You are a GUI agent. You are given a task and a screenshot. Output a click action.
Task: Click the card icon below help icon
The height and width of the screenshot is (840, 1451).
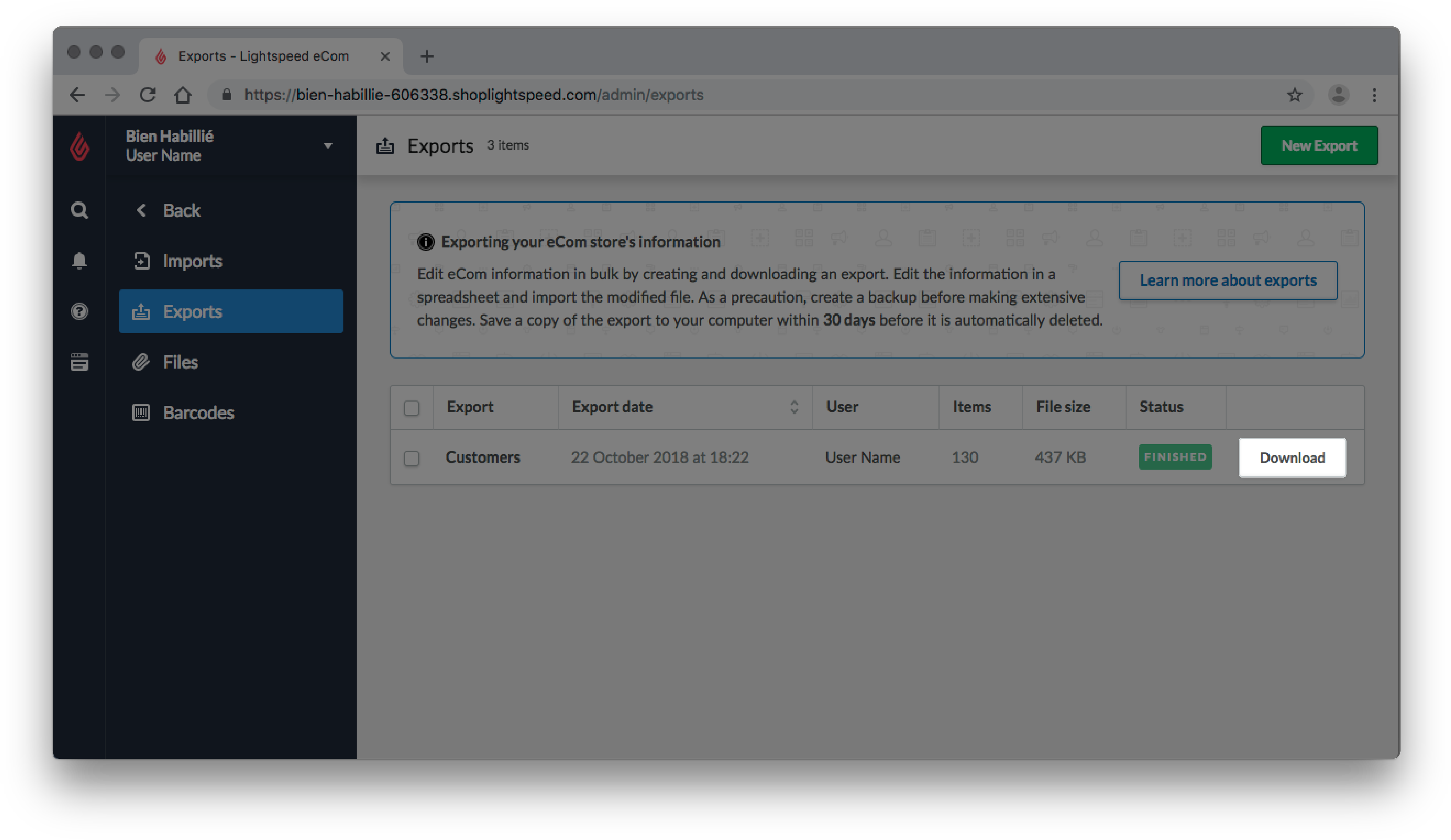(x=79, y=362)
